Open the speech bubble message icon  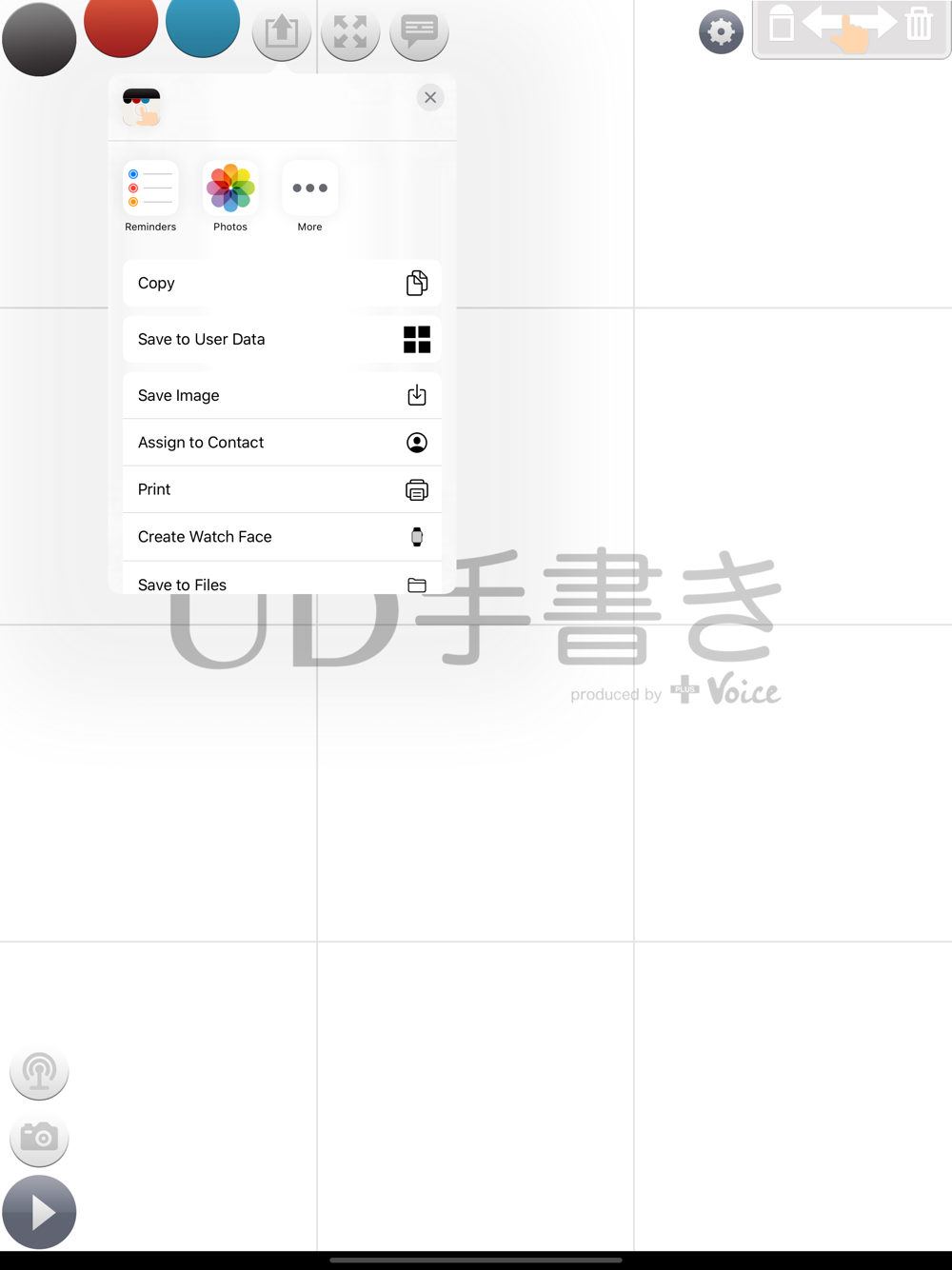[x=419, y=32]
